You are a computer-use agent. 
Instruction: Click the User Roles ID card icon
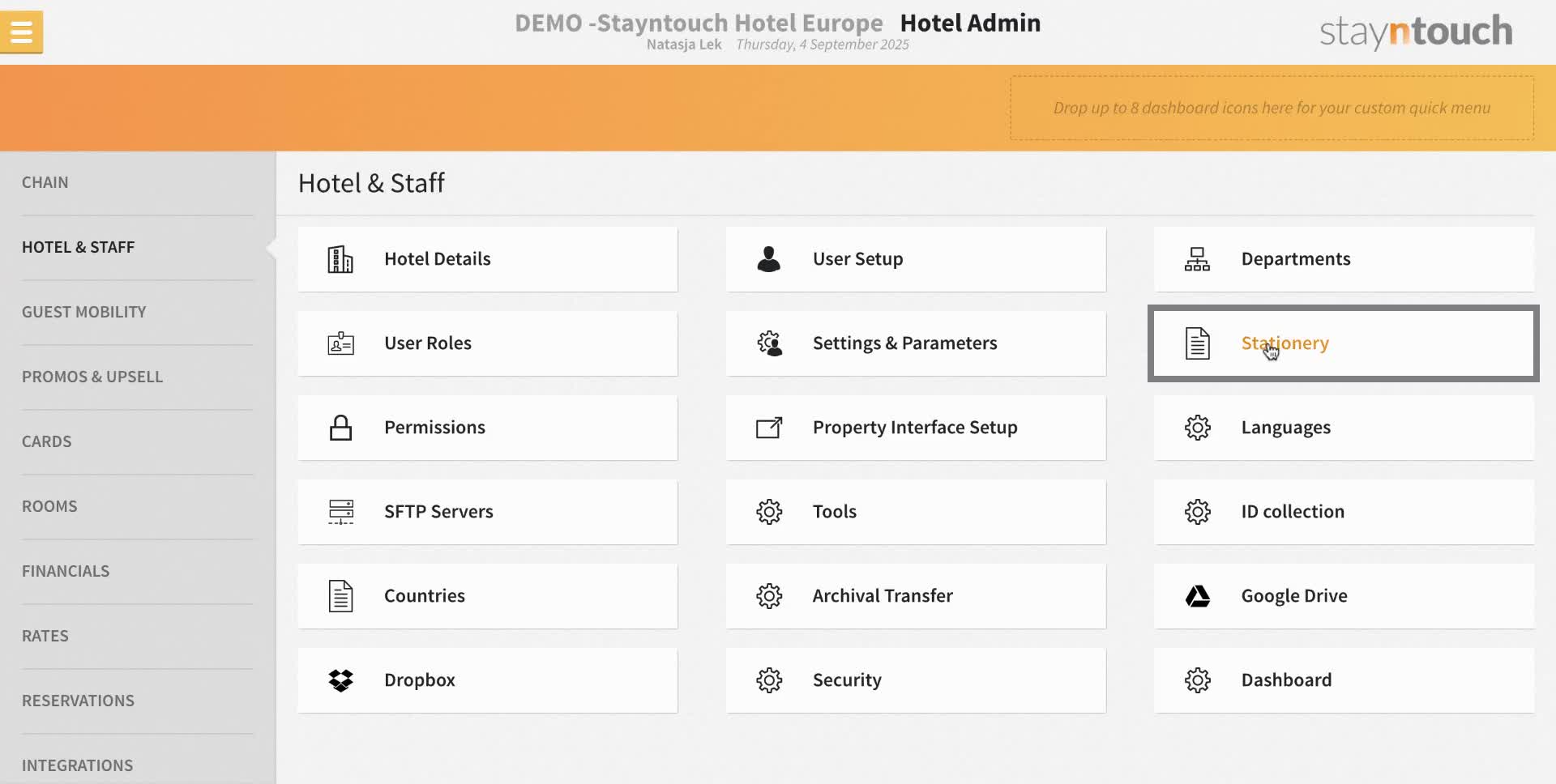(340, 343)
